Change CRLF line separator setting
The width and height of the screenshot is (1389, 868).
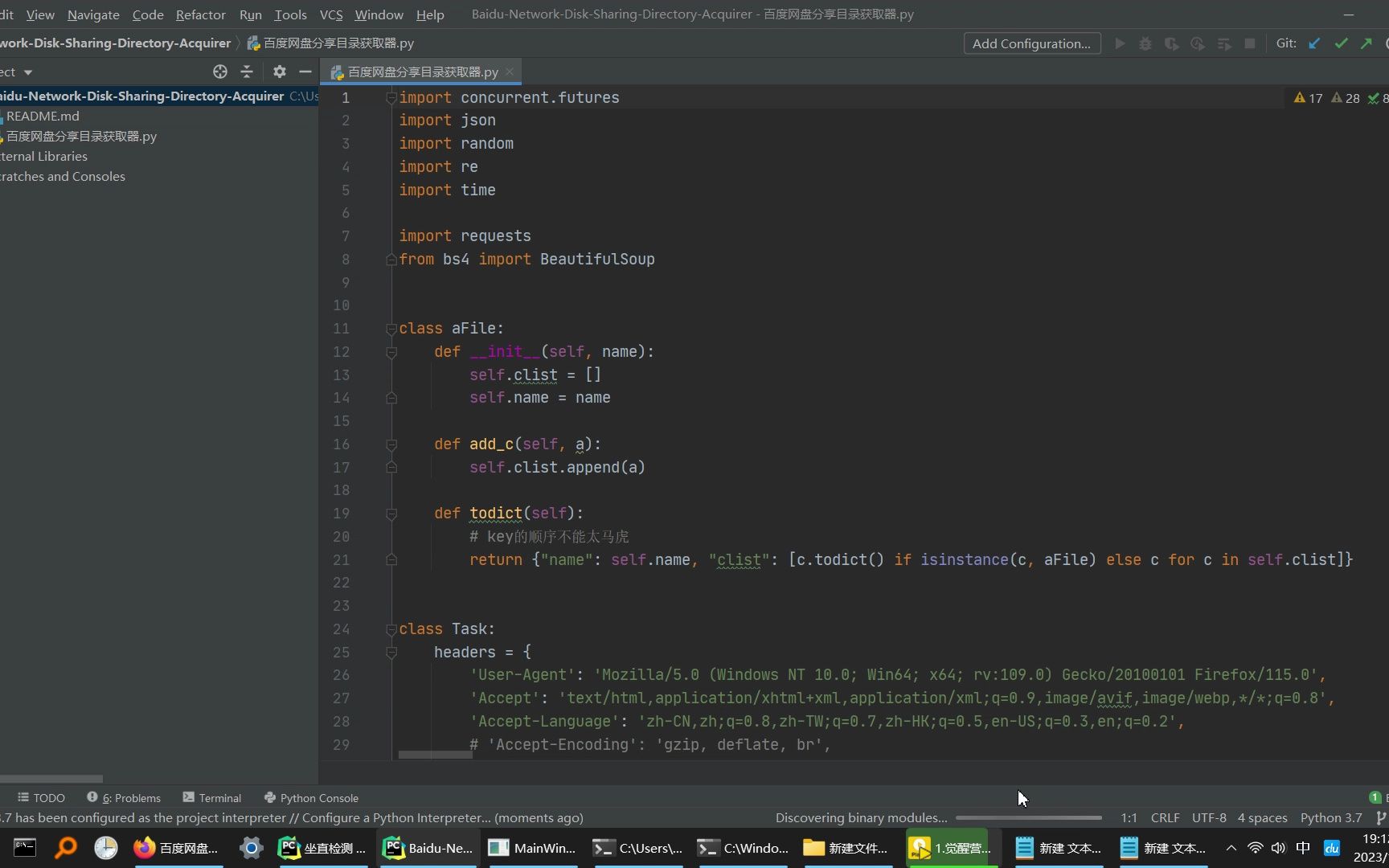pyautogui.click(x=1165, y=817)
